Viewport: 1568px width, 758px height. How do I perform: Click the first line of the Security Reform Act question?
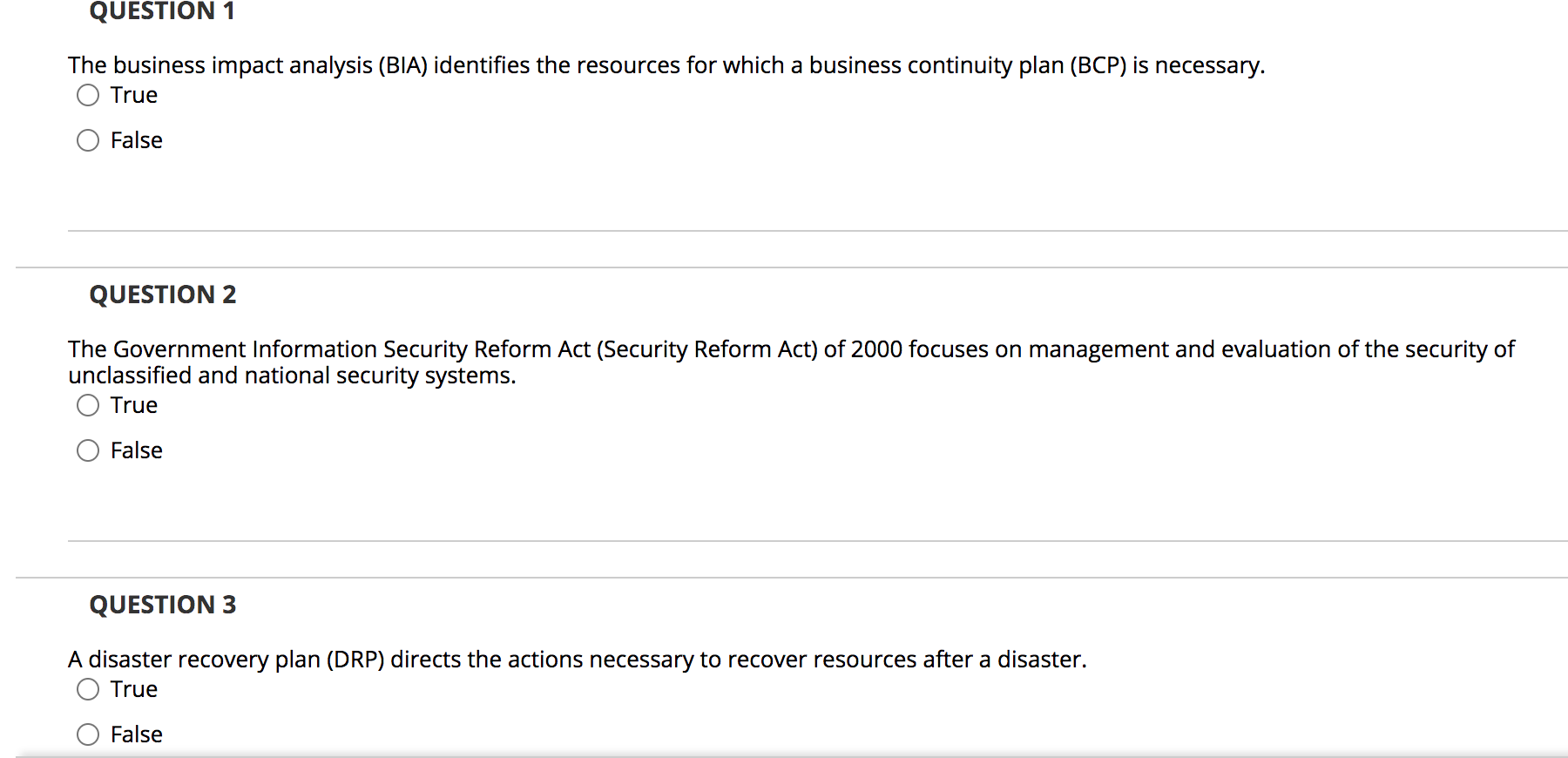[x=792, y=349]
